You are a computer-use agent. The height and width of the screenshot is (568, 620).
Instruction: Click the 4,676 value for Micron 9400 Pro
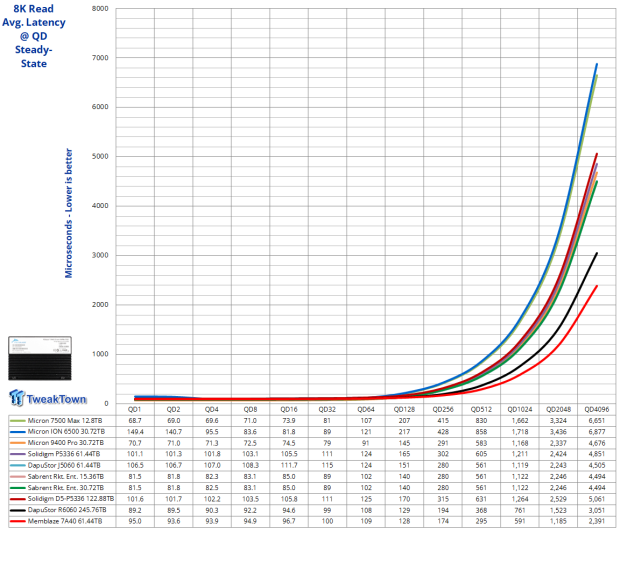click(x=597, y=443)
